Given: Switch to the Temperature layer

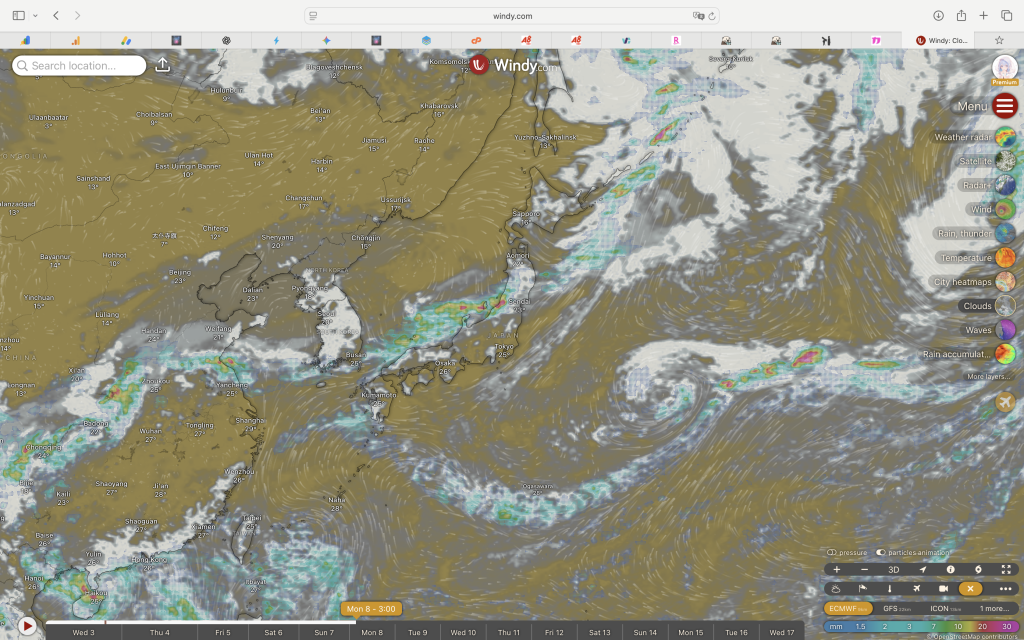Looking at the screenshot, I should [1005, 257].
